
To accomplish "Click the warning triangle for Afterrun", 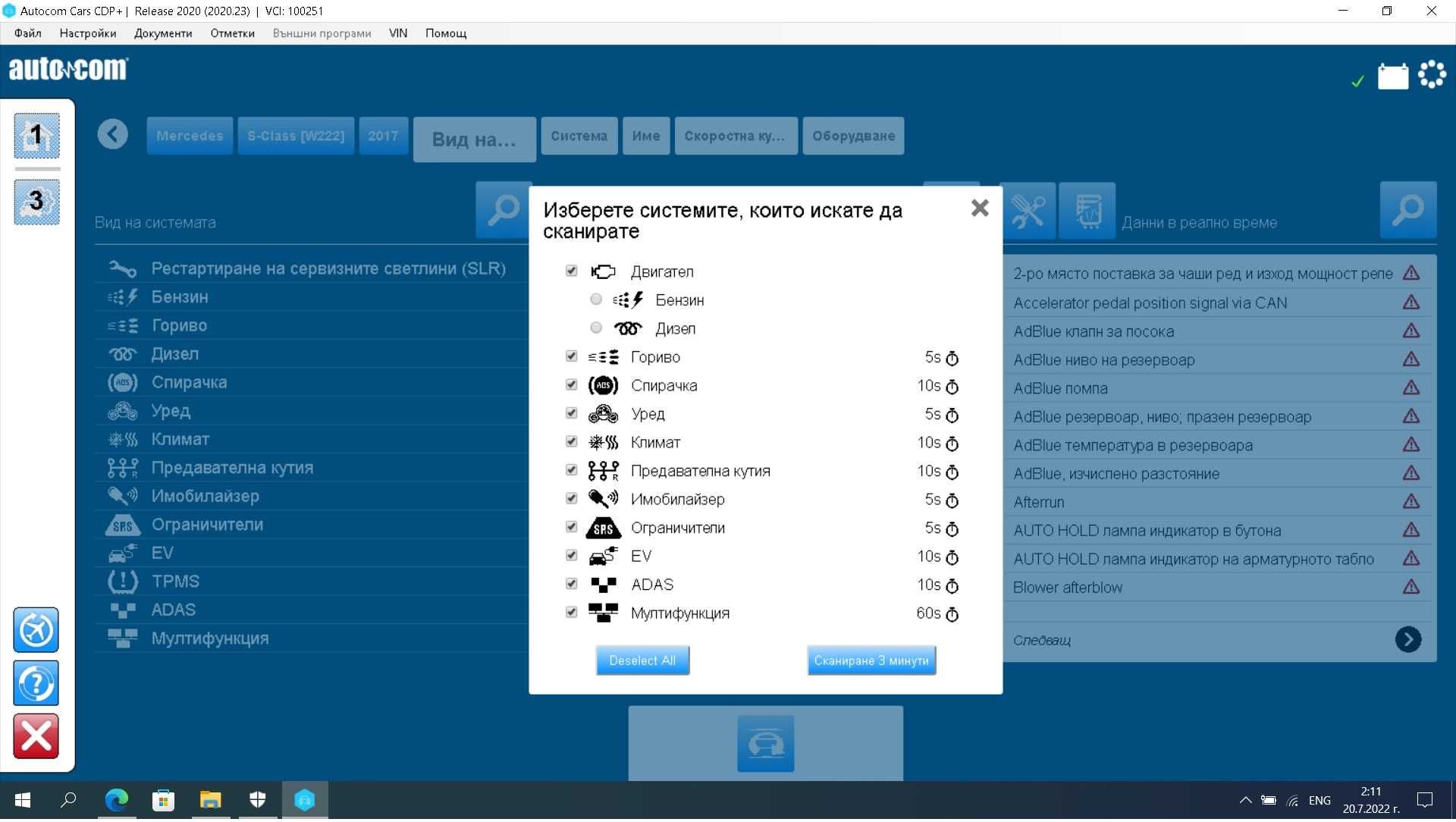I will pyautogui.click(x=1411, y=502).
